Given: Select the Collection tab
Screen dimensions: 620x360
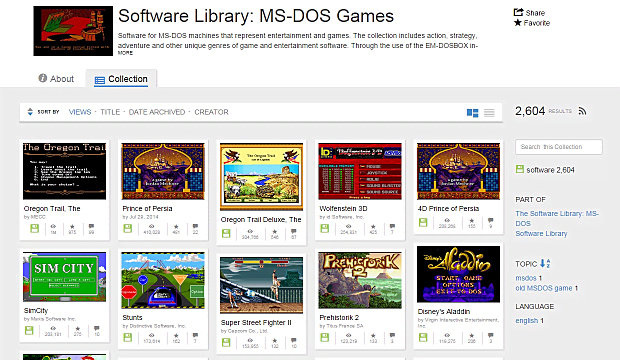Looking at the screenshot, I should [x=121, y=79].
